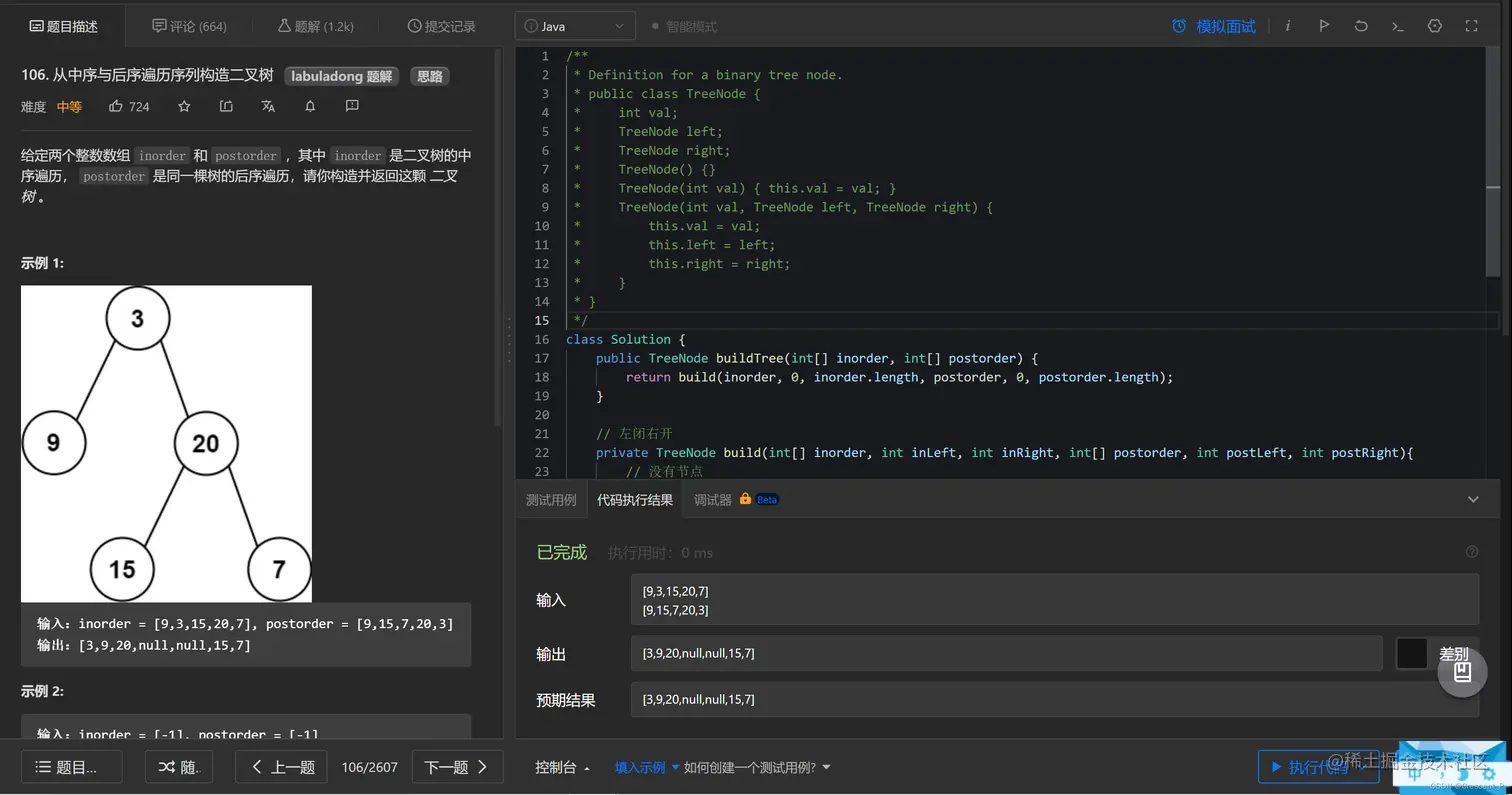Pick a random problem with 随 button
The image size is (1512, 795).
pos(180,767)
